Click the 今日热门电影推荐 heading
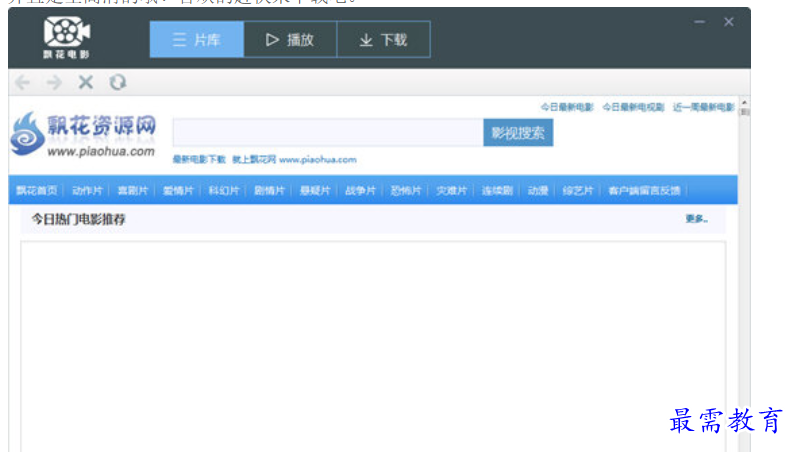The image size is (791, 452). 78,219
